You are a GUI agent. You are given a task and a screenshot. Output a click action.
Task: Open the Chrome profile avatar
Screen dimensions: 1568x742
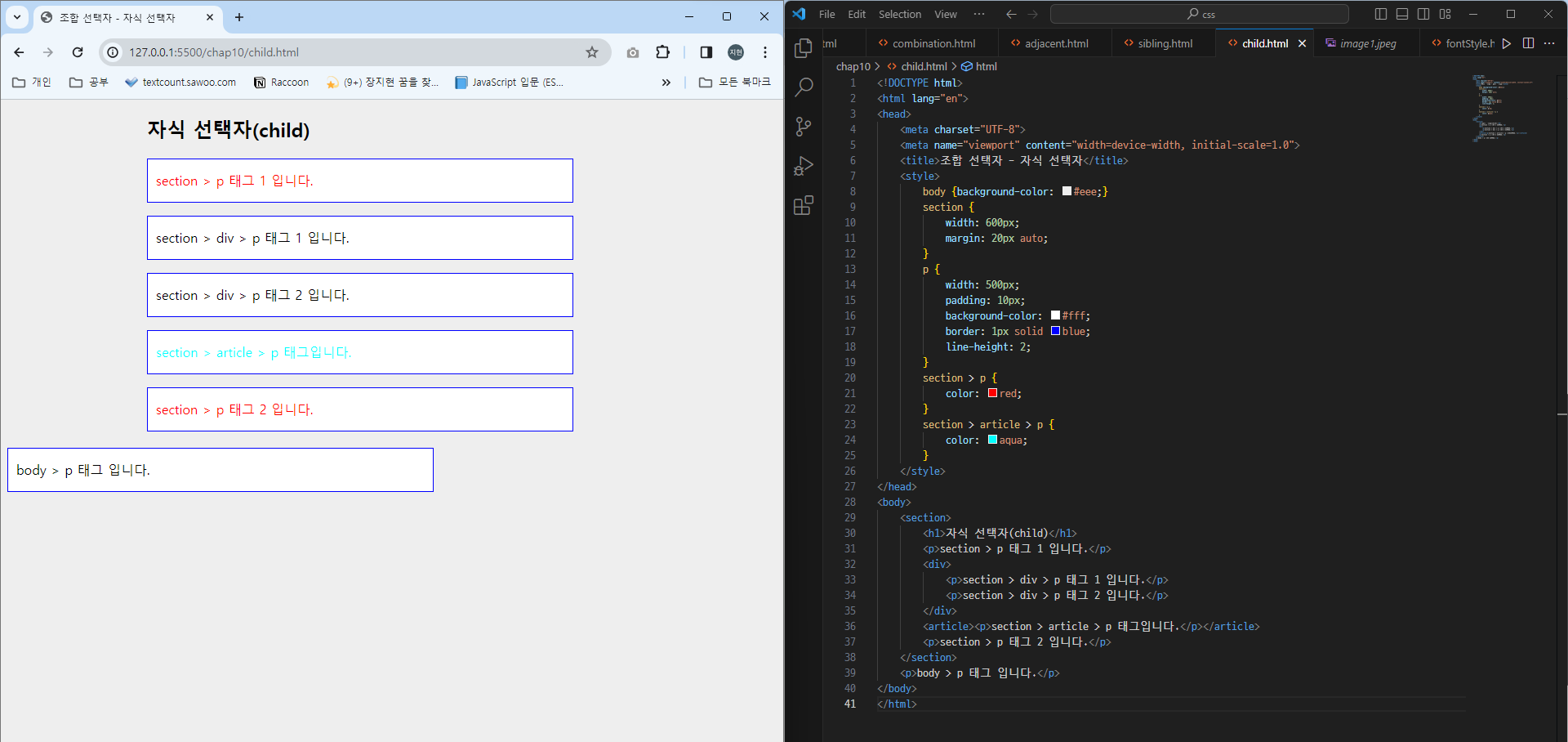736,52
